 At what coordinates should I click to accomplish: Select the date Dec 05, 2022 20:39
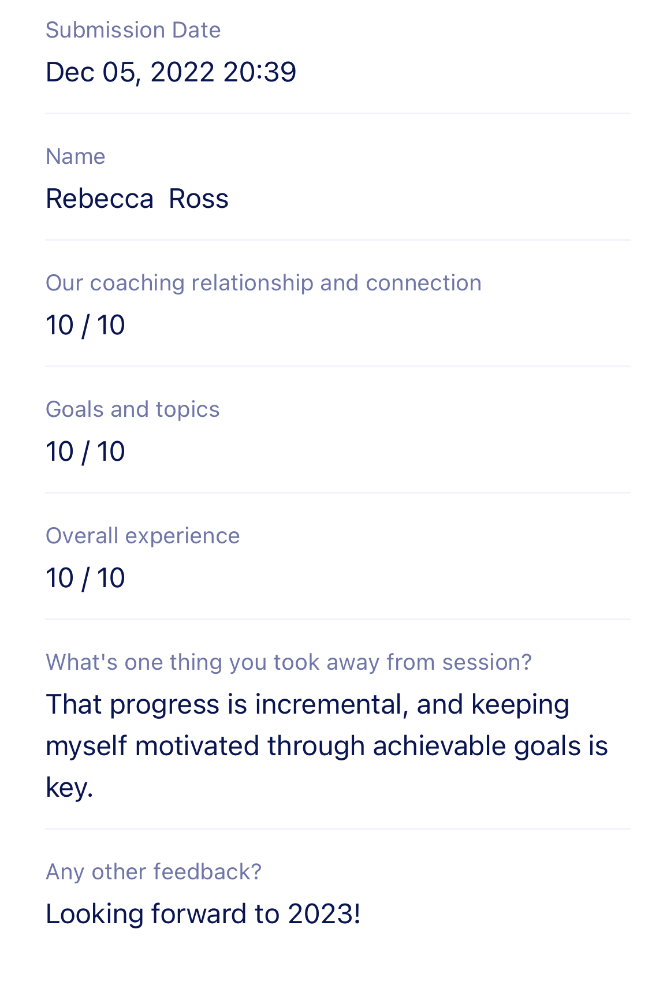[171, 72]
